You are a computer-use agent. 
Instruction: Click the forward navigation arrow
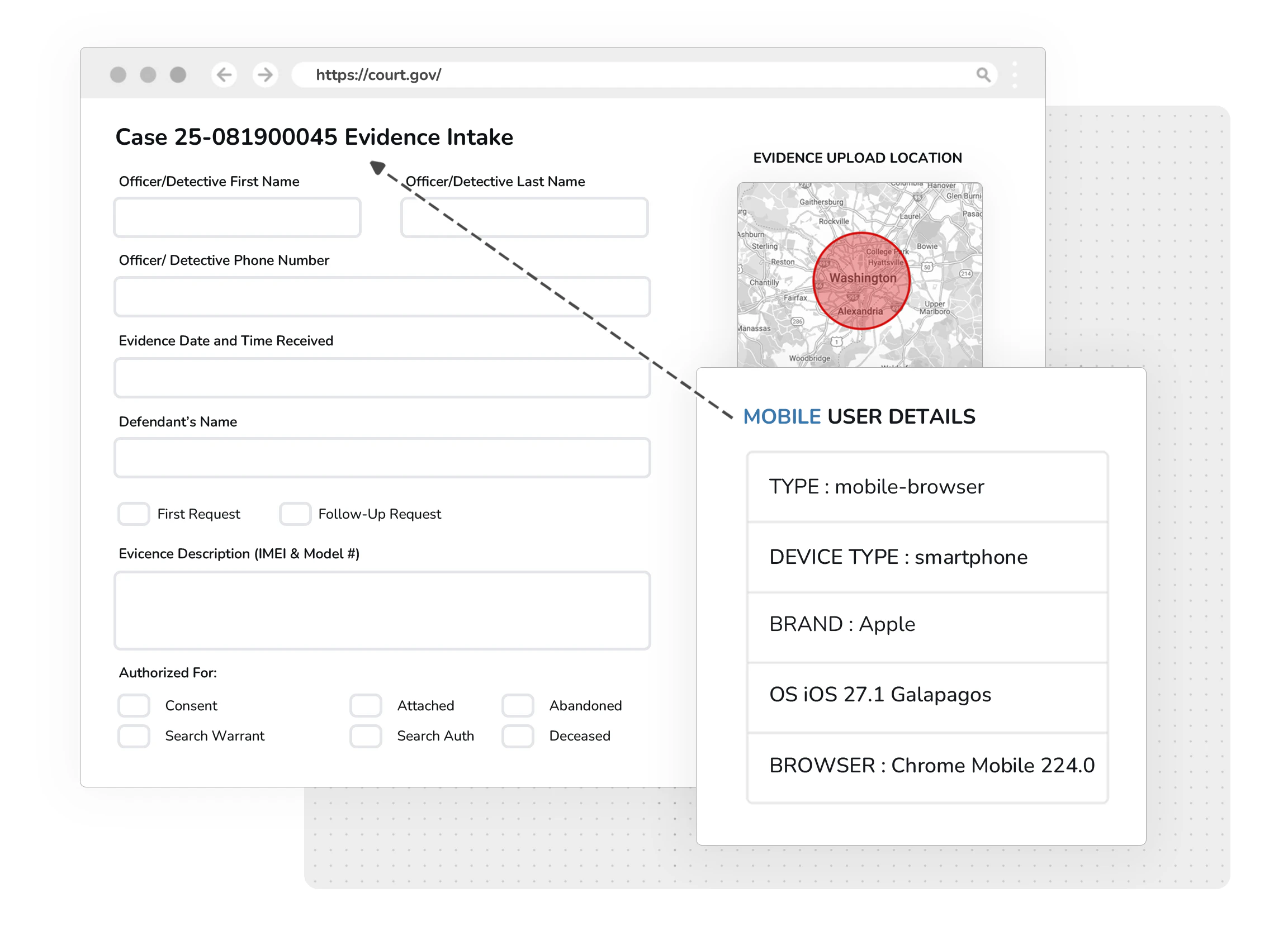click(x=264, y=74)
